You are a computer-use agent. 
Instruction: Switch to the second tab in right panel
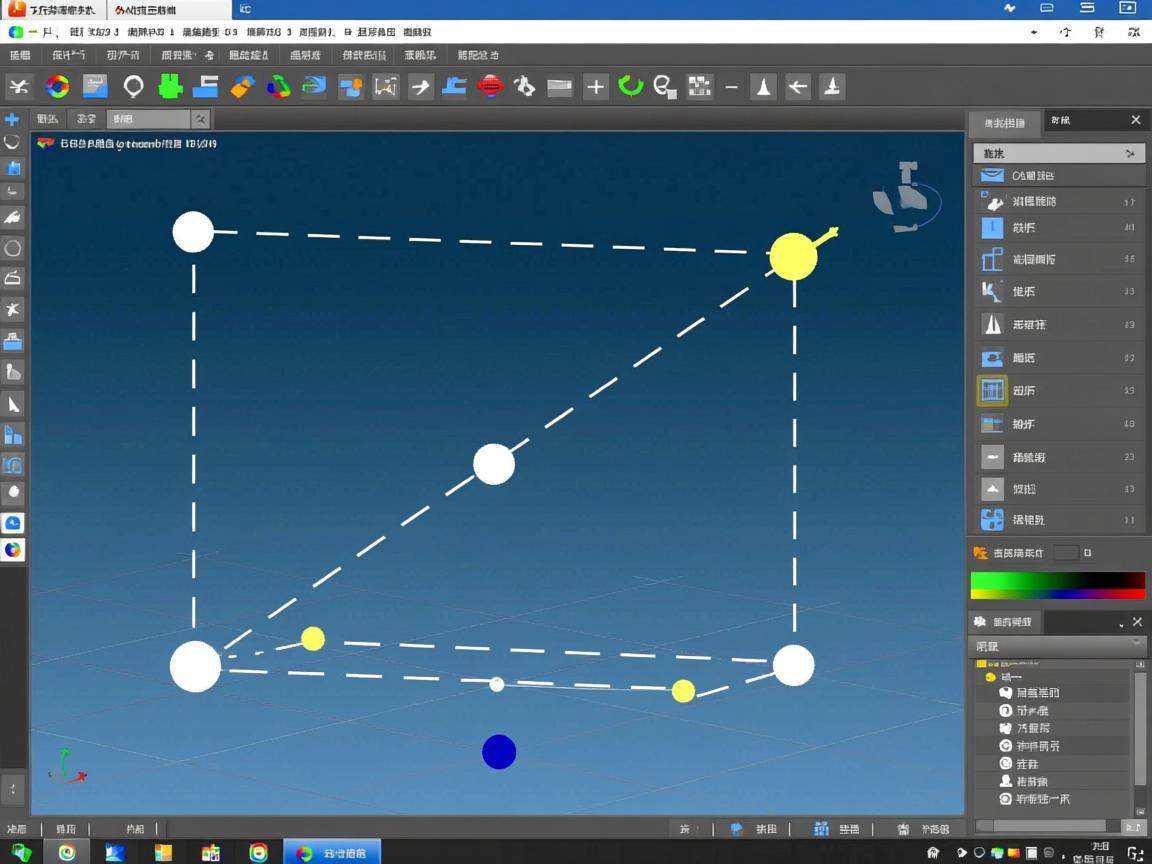click(1060, 121)
